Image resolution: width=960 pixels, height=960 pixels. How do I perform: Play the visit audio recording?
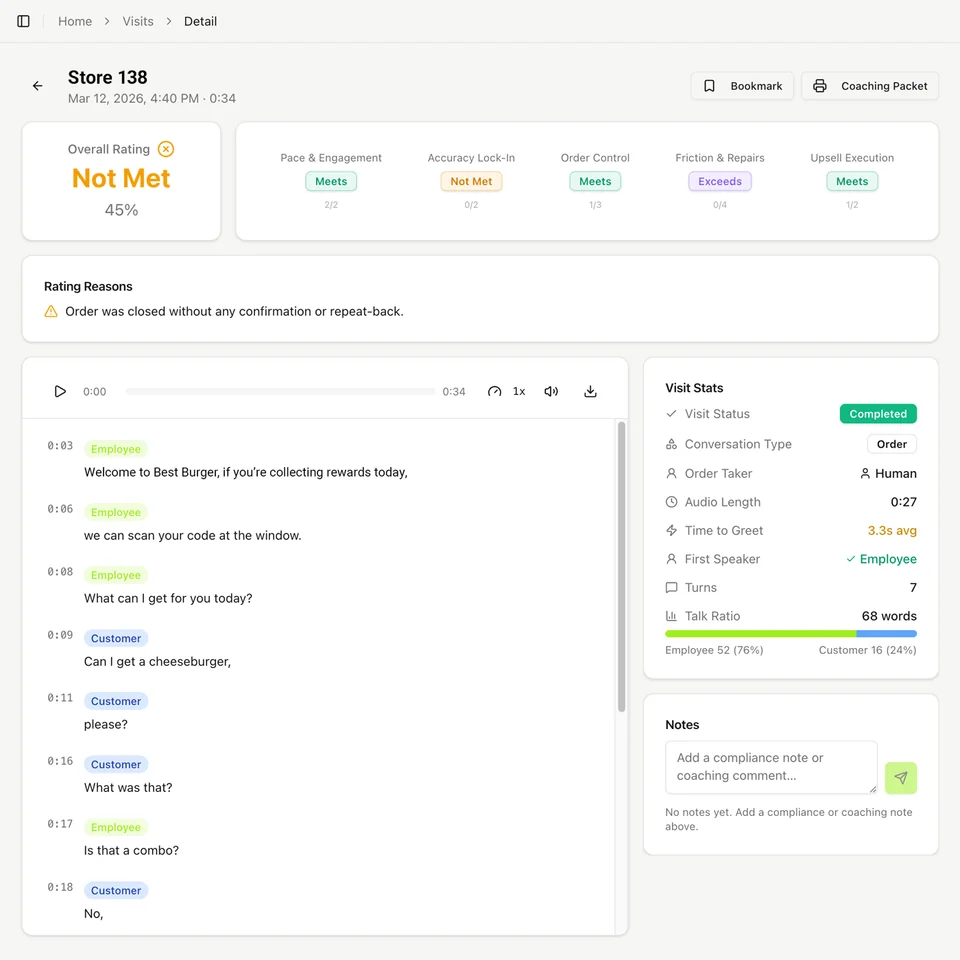coord(59,391)
